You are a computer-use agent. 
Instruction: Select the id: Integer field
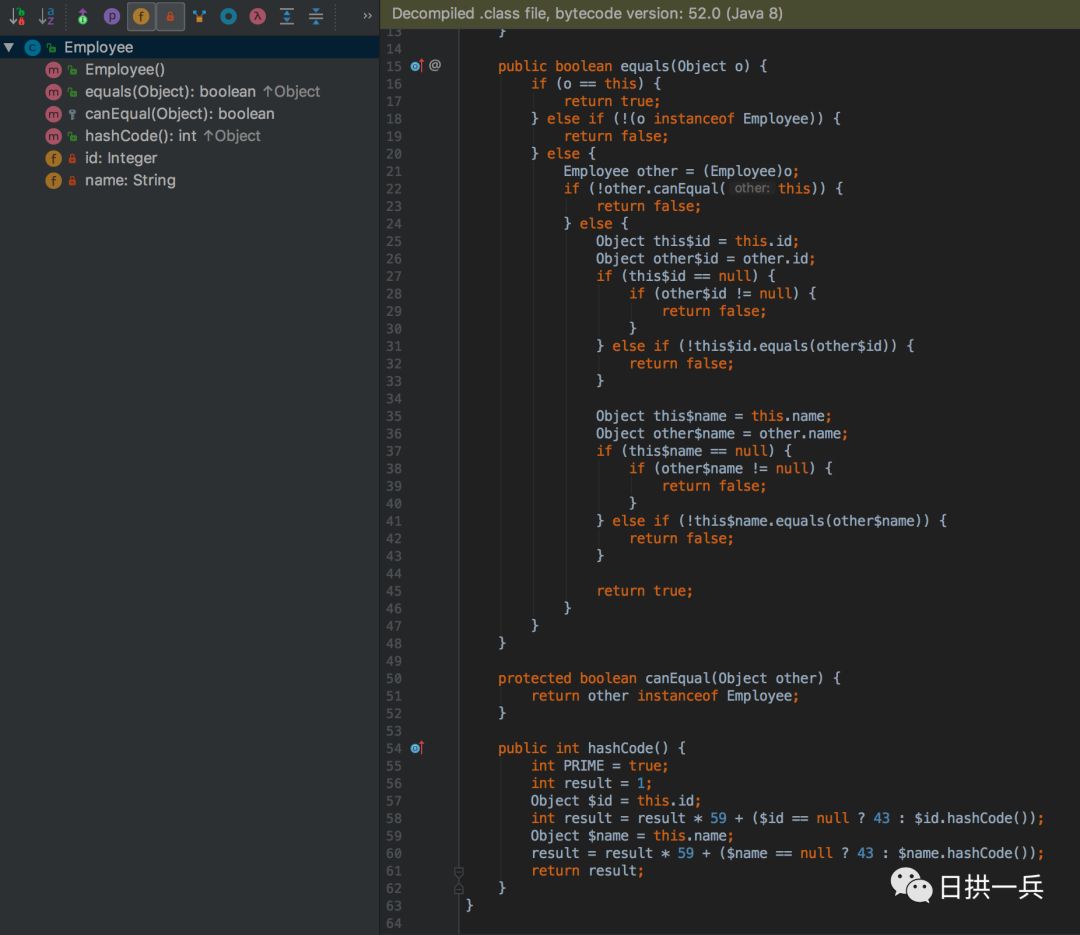121,158
